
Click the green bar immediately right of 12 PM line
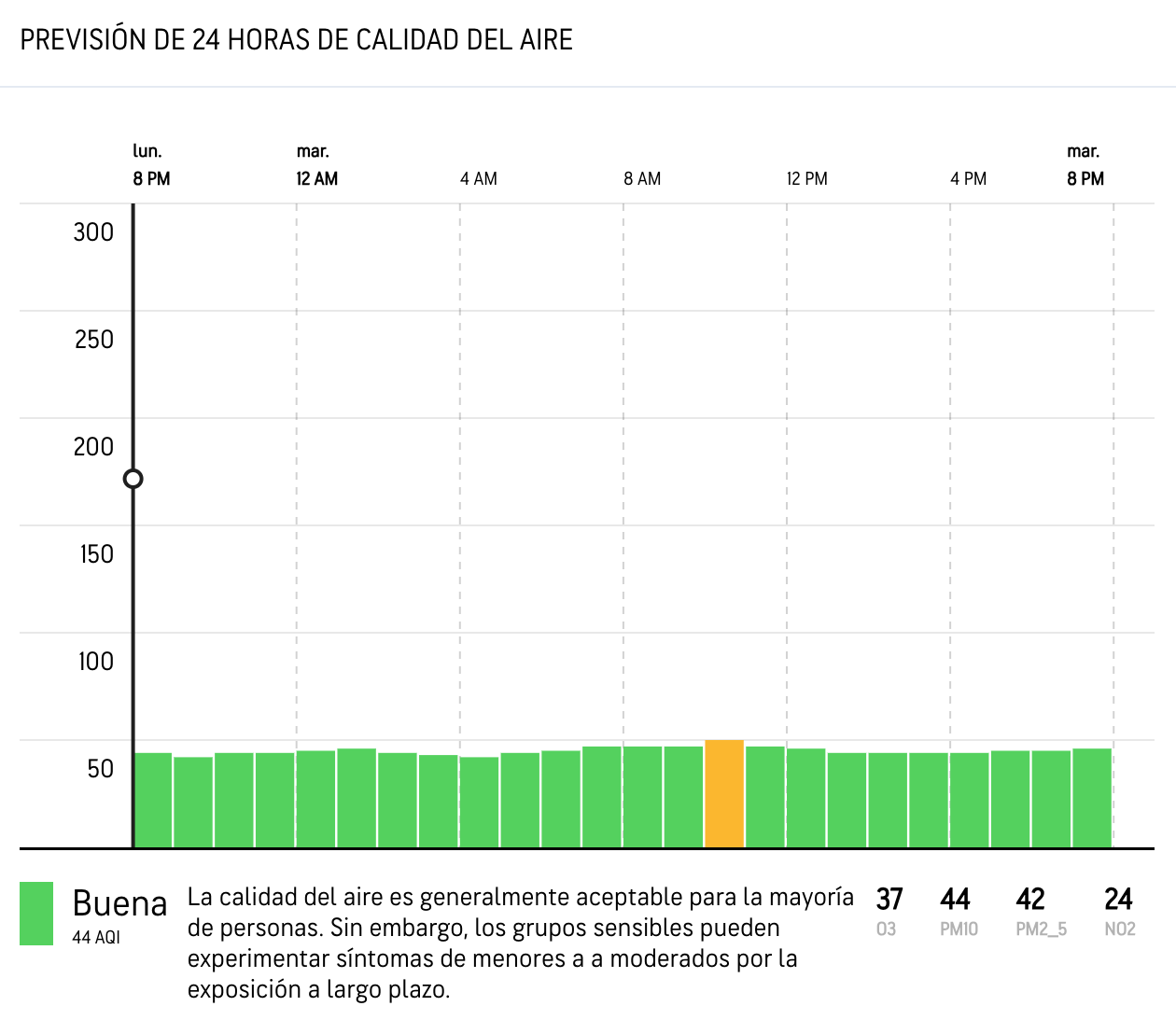tap(806, 798)
